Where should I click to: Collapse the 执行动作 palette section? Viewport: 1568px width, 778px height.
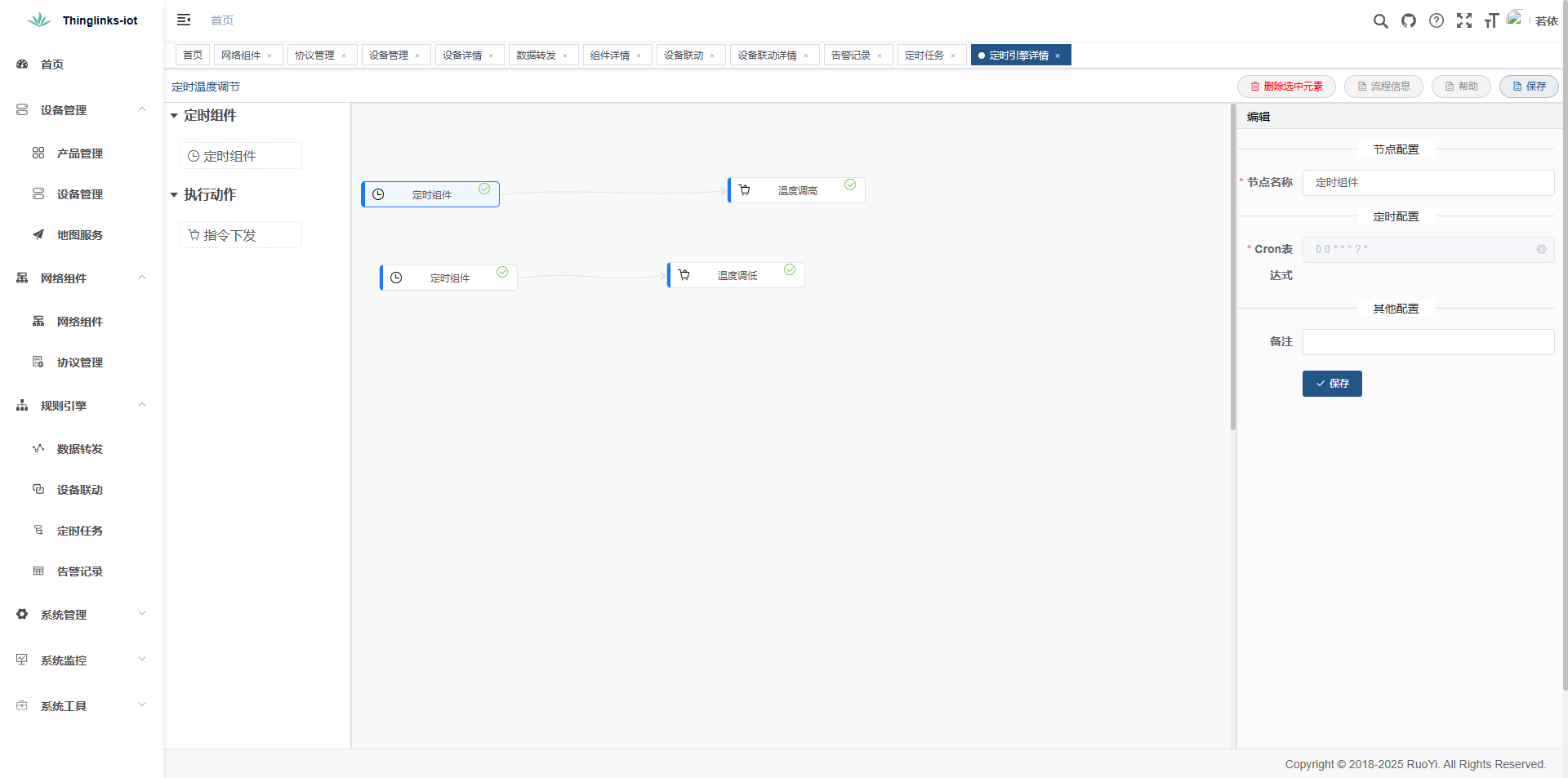click(174, 195)
